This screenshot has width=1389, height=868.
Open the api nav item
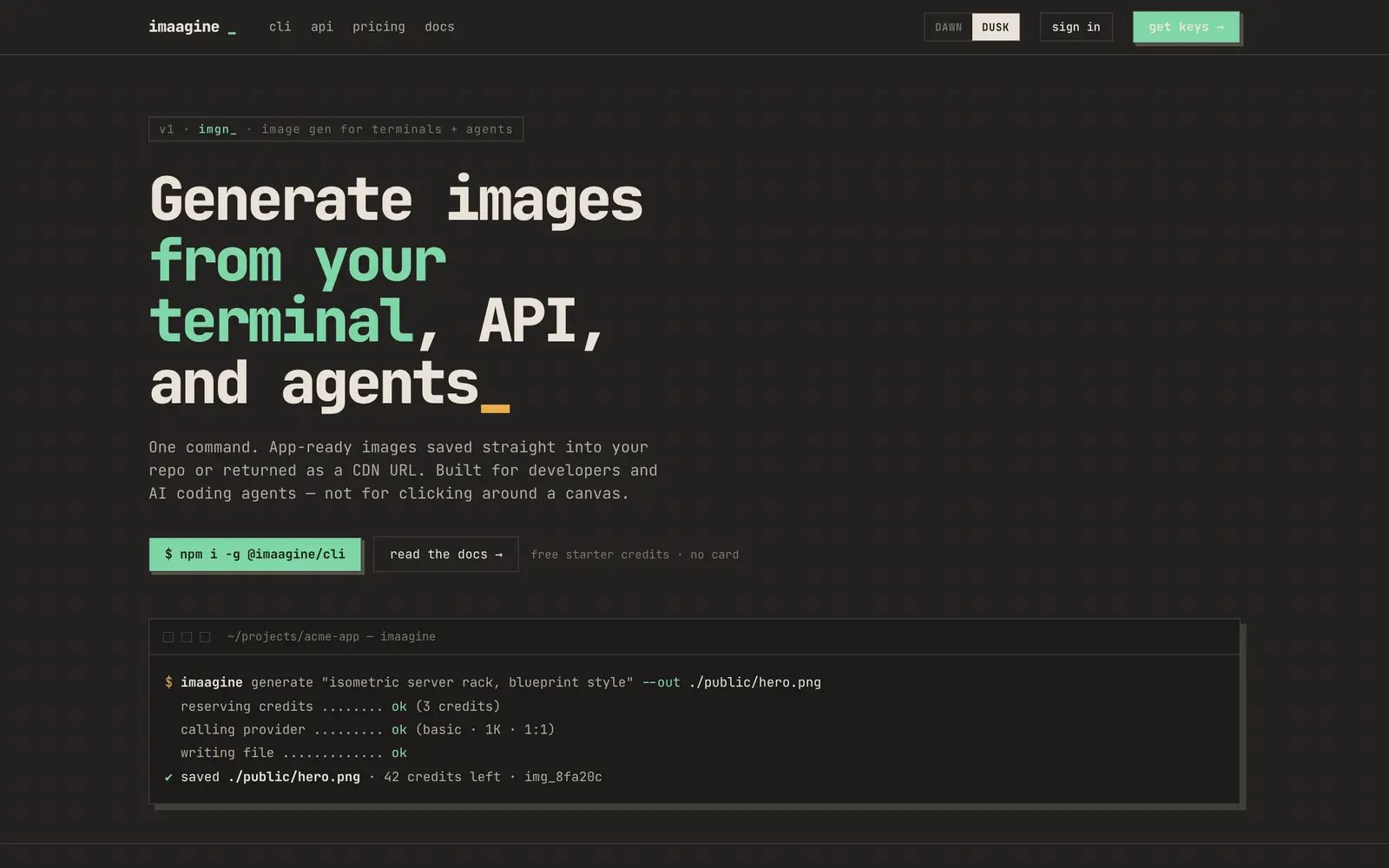[x=322, y=27]
